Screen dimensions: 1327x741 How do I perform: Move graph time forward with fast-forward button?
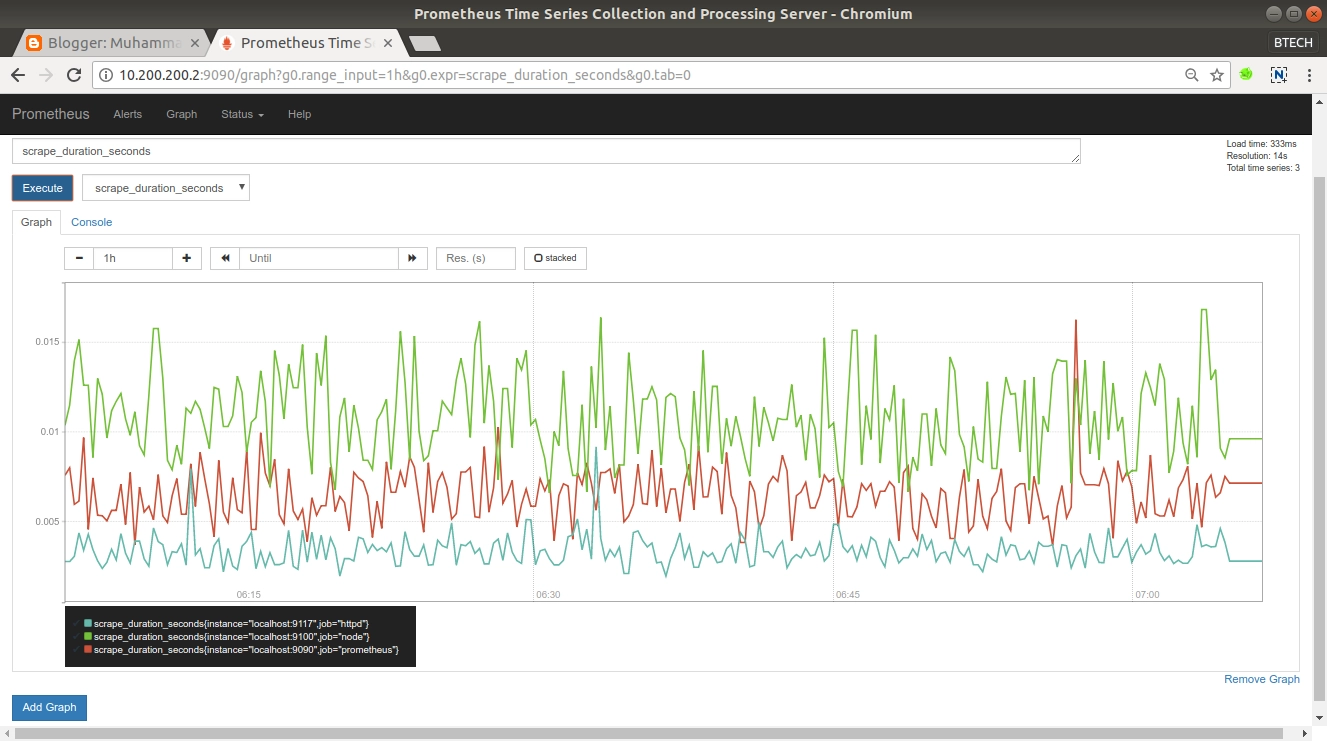tap(413, 258)
